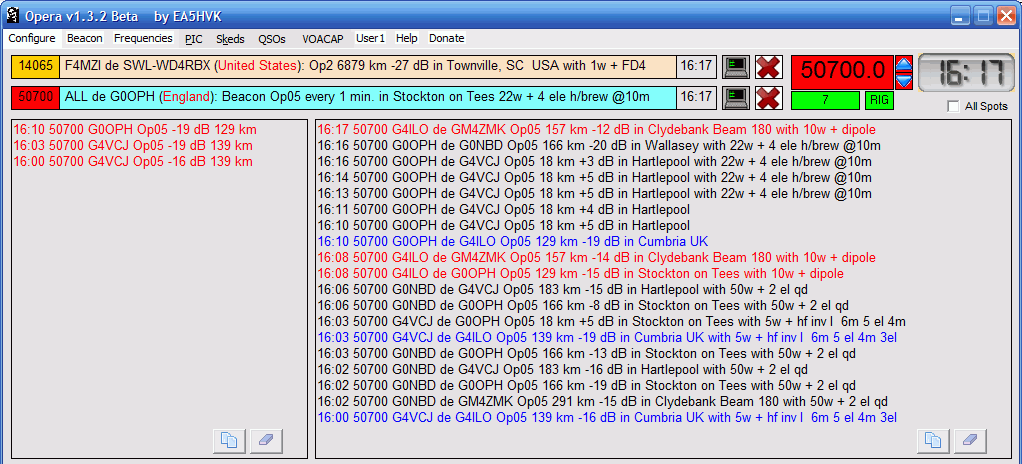Decrease frequency with the down arrow
Screen dimensions: 1022x464
[904, 81]
